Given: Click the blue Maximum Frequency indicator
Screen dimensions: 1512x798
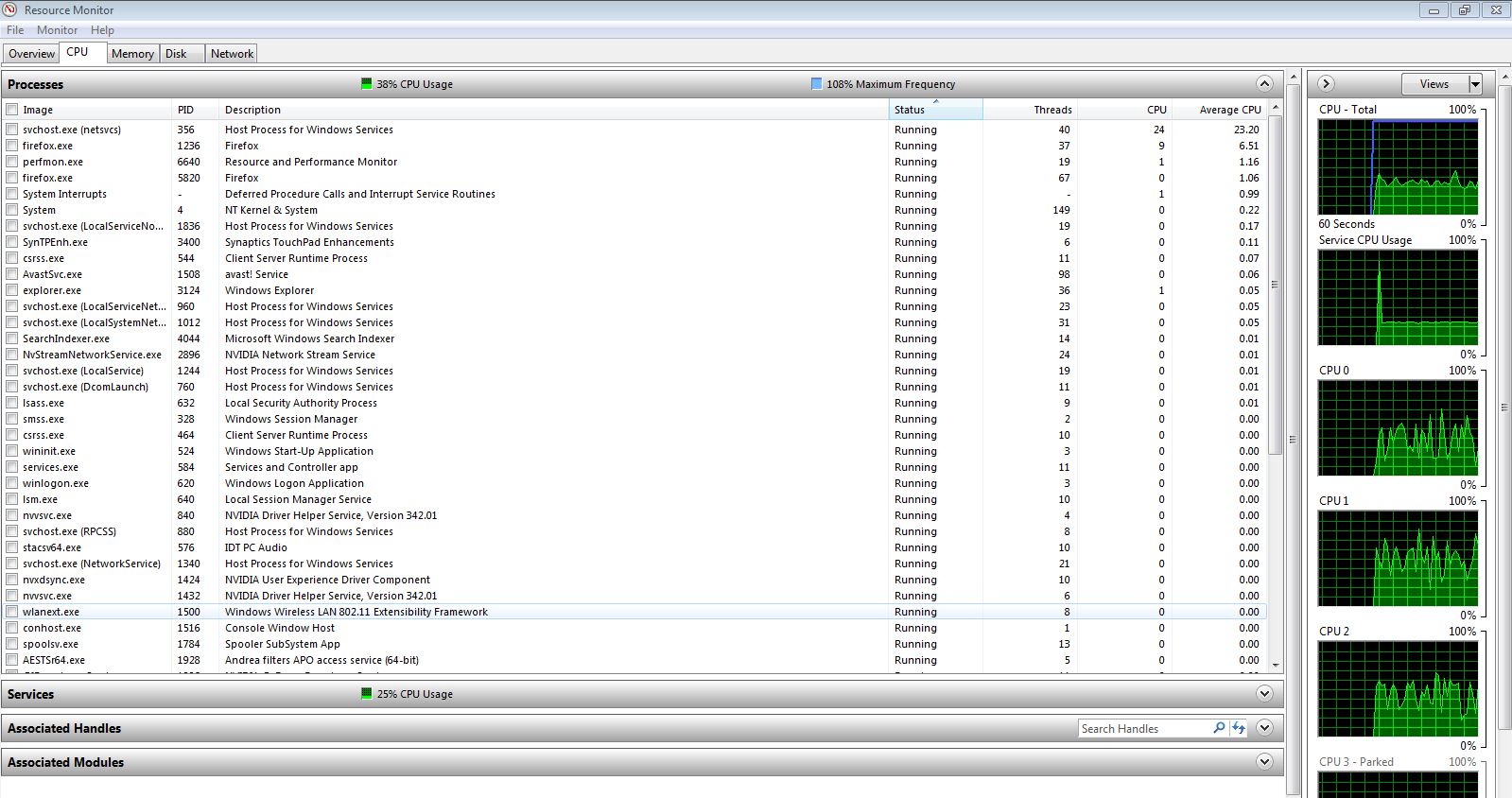Looking at the screenshot, I should click(816, 84).
